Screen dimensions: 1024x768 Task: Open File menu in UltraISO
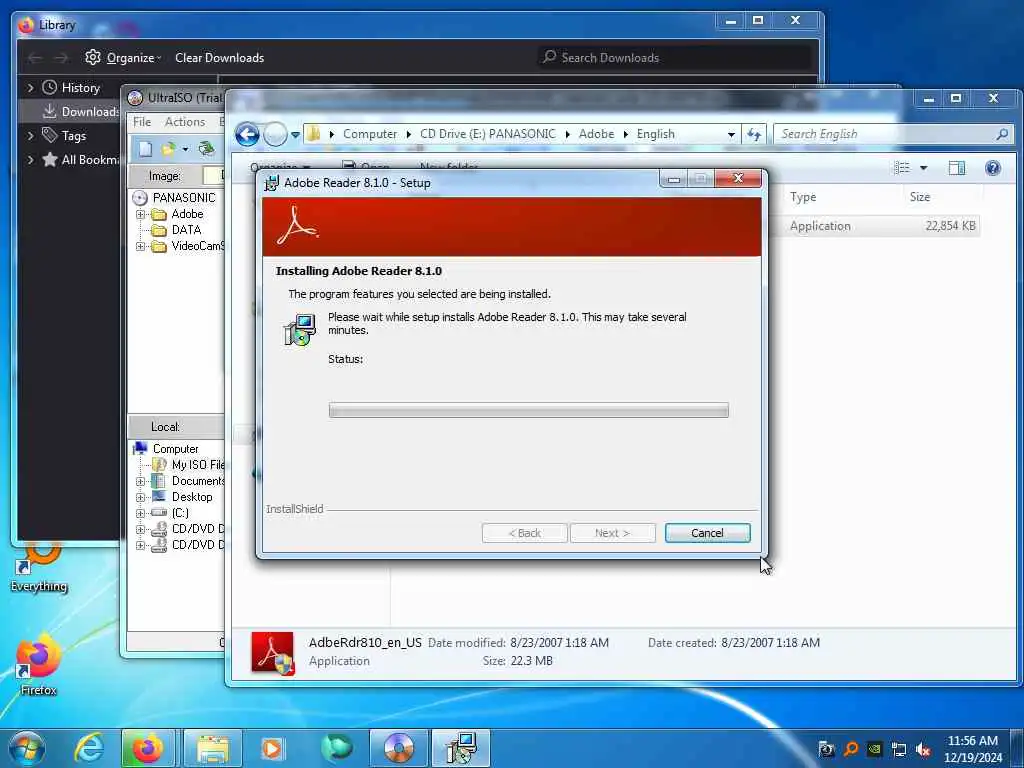pos(142,121)
